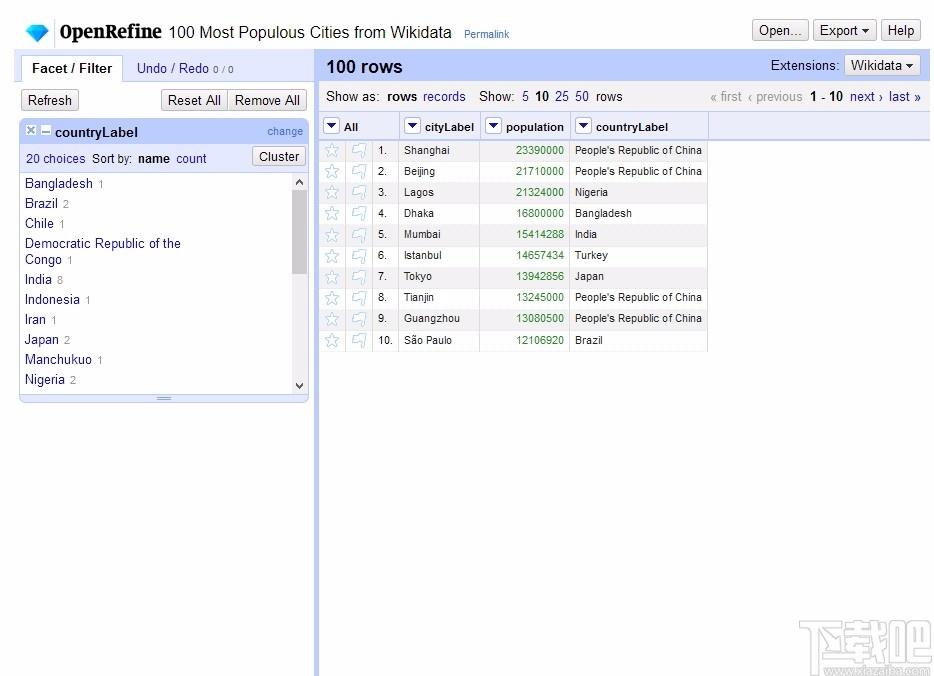The width and height of the screenshot is (934, 676).
Task: Open the population column dropdown
Action: pyautogui.click(x=493, y=126)
